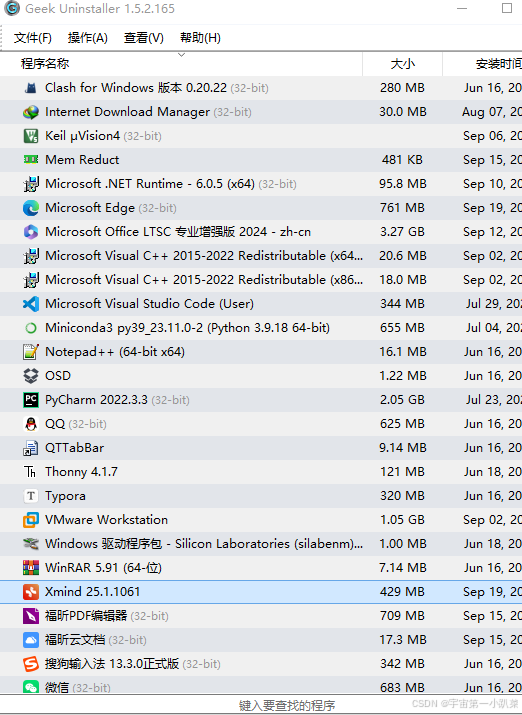Viewport: 522px width, 715px height.
Task: Select Microsoft Office LTSC 专业增强版 2024 name
Action: [x=178, y=232]
